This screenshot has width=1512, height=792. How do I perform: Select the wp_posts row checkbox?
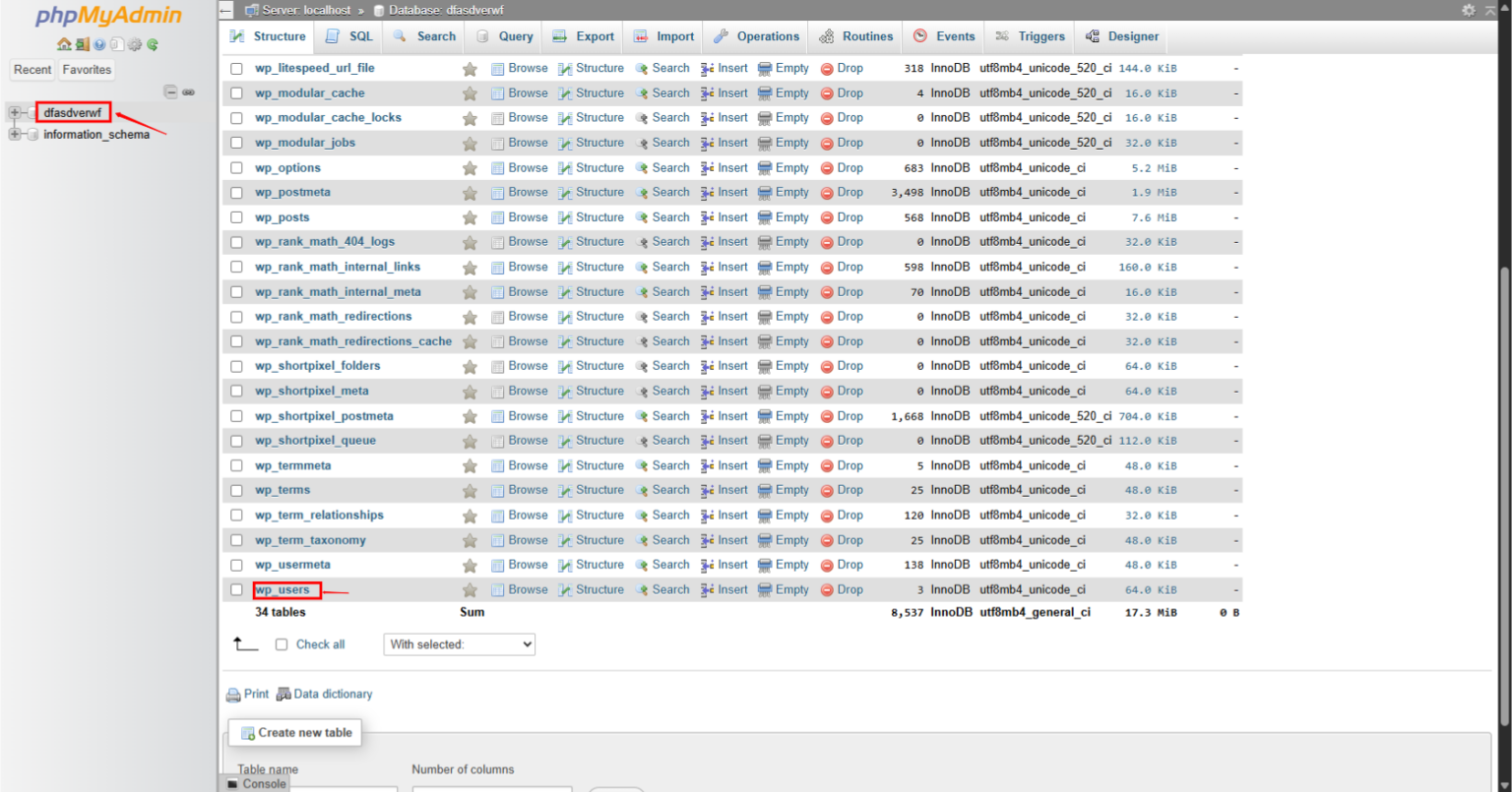point(236,217)
